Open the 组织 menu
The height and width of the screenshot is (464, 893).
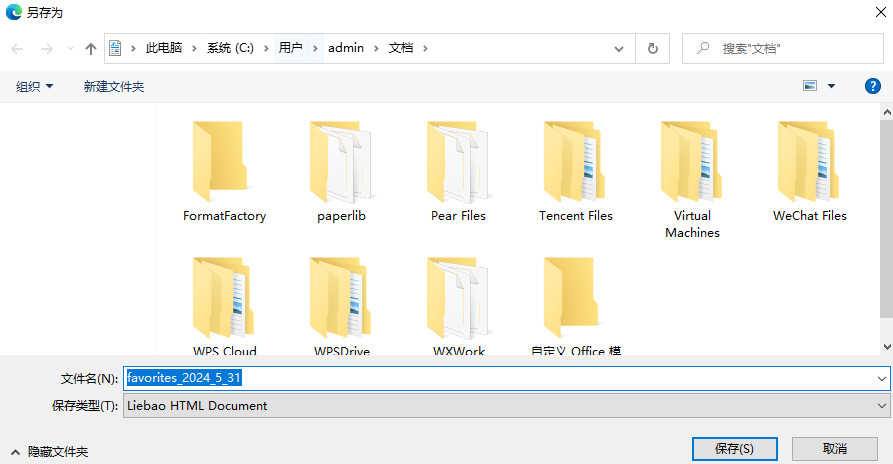click(34, 87)
